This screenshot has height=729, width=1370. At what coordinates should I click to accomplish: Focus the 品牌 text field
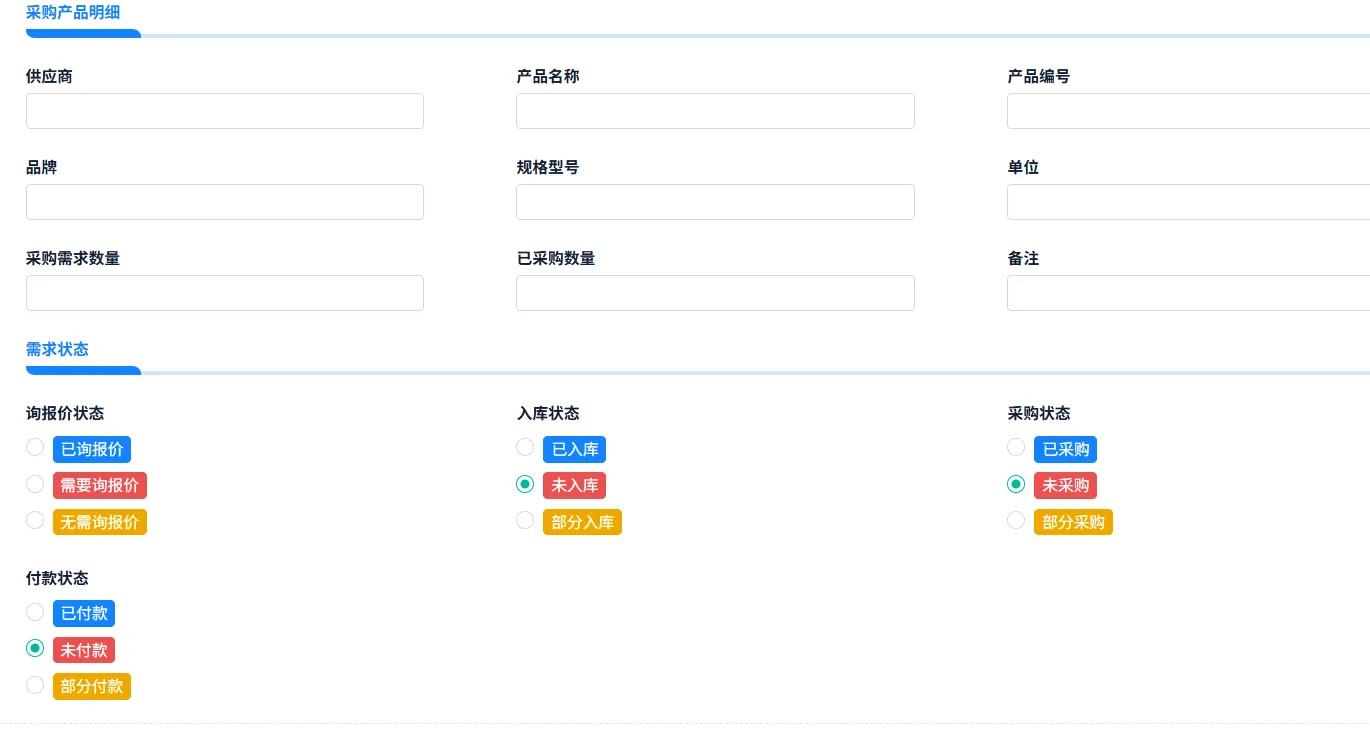click(x=225, y=202)
